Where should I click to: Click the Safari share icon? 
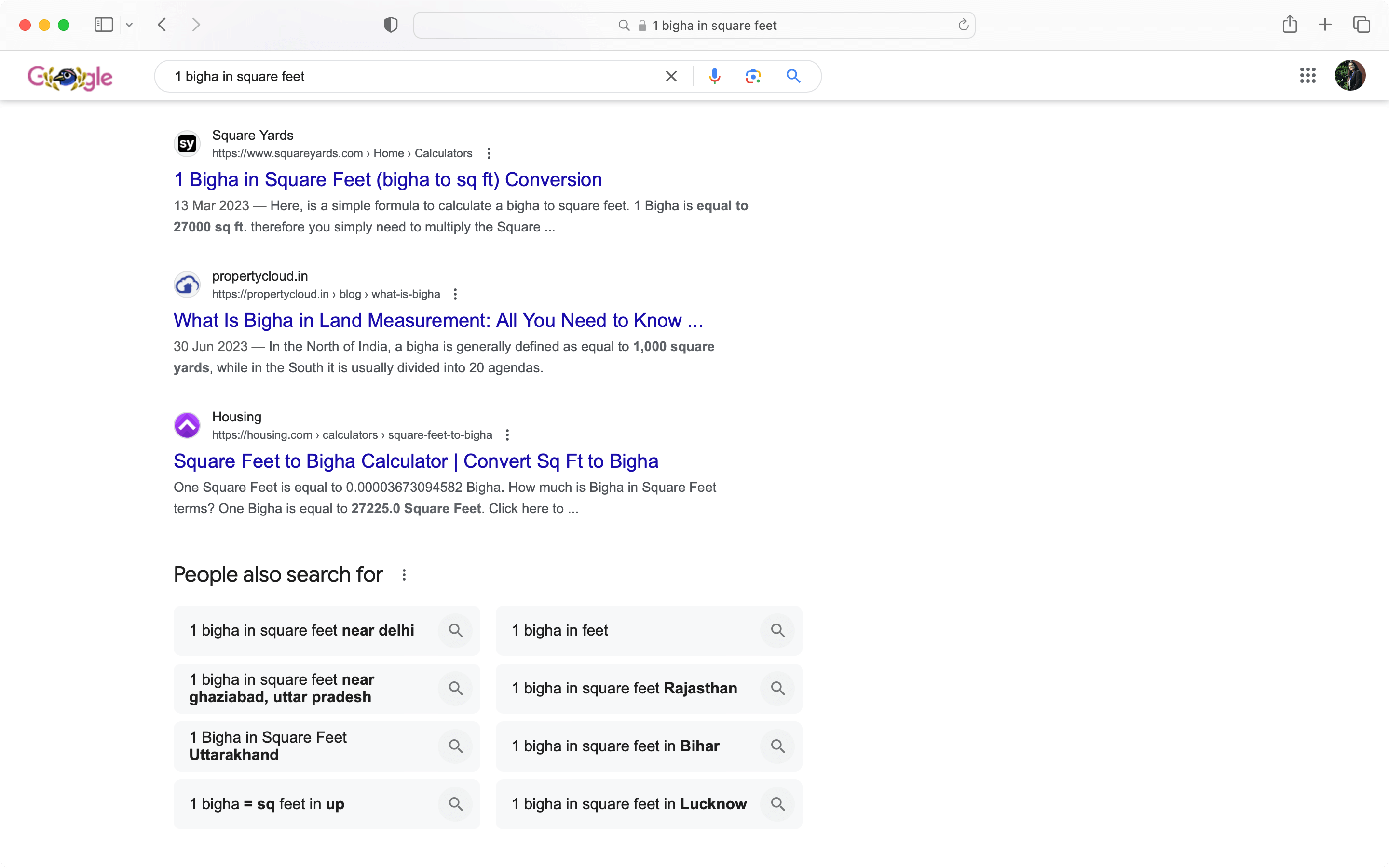pos(1289,24)
